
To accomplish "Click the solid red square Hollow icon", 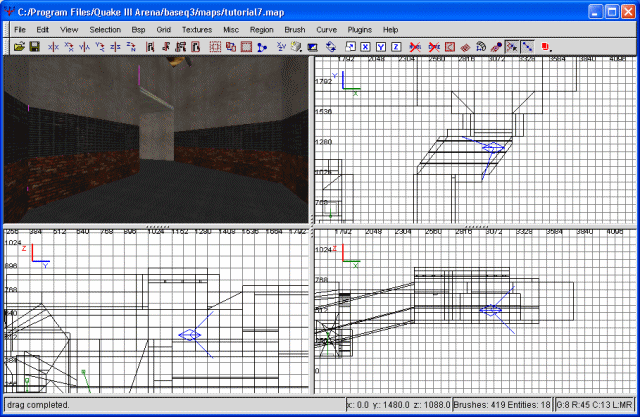I will click(246, 47).
